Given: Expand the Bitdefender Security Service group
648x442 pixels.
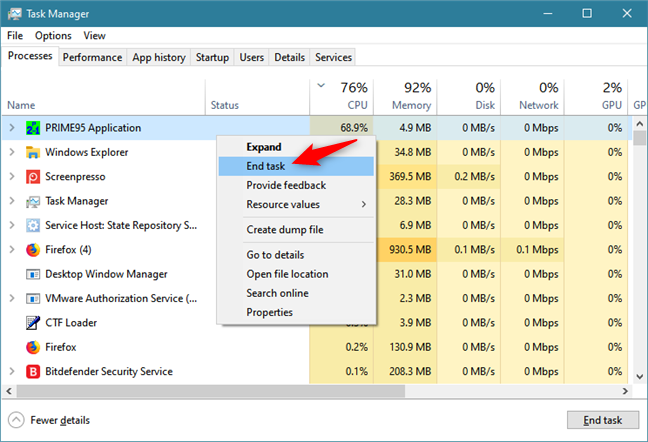Looking at the screenshot, I should (x=12, y=371).
